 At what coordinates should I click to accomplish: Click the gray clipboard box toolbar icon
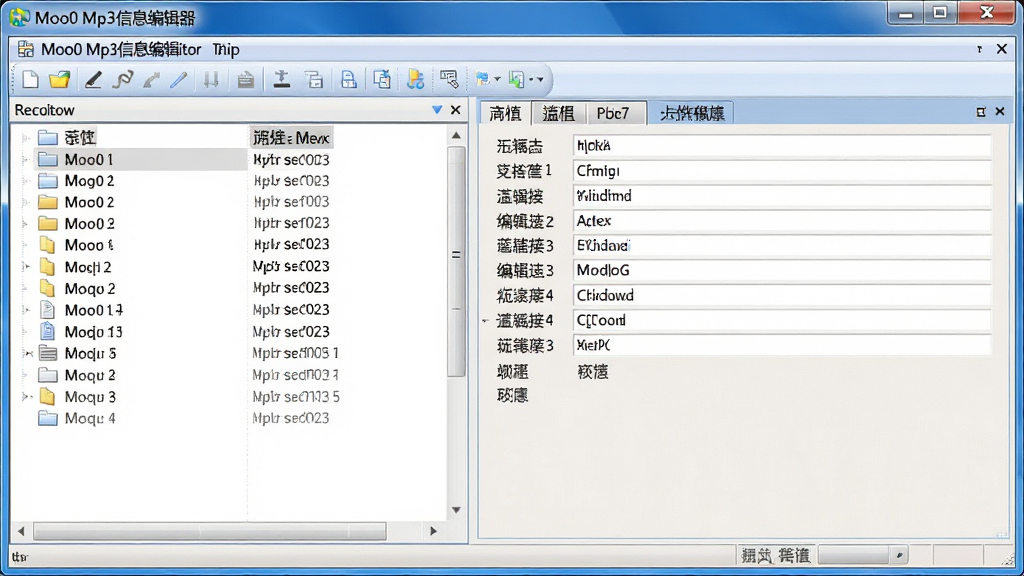point(246,80)
